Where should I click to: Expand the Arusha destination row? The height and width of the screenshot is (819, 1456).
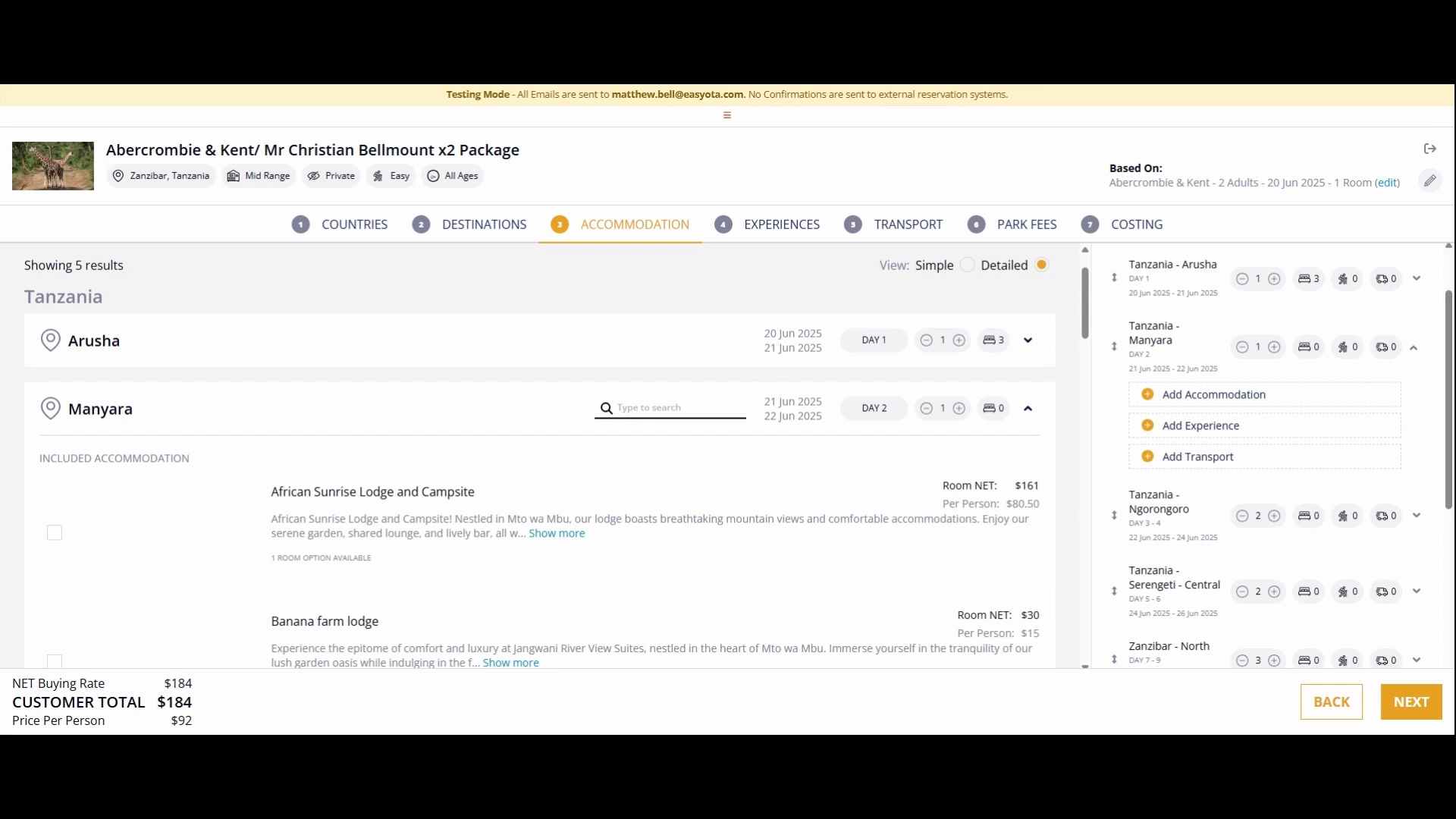coord(1028,340)
